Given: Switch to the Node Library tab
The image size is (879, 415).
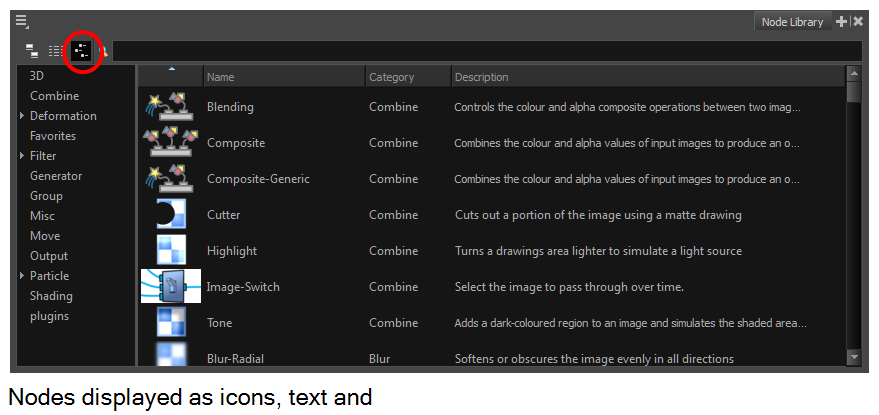Looking at the screenshot, I should pos(792,22).
